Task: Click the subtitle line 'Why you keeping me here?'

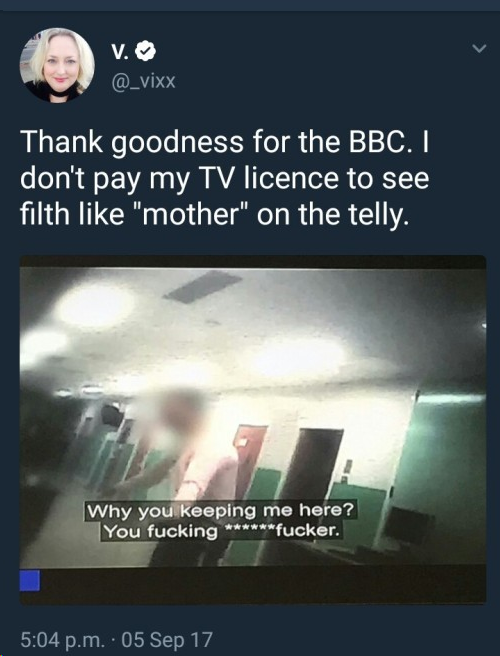Action: pyautogui.click(x=220, y=510)
